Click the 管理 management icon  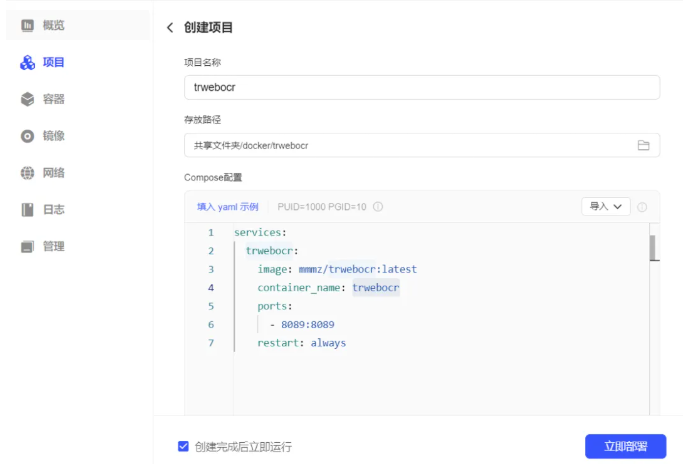pyautogui.click(x=28, y=246)
